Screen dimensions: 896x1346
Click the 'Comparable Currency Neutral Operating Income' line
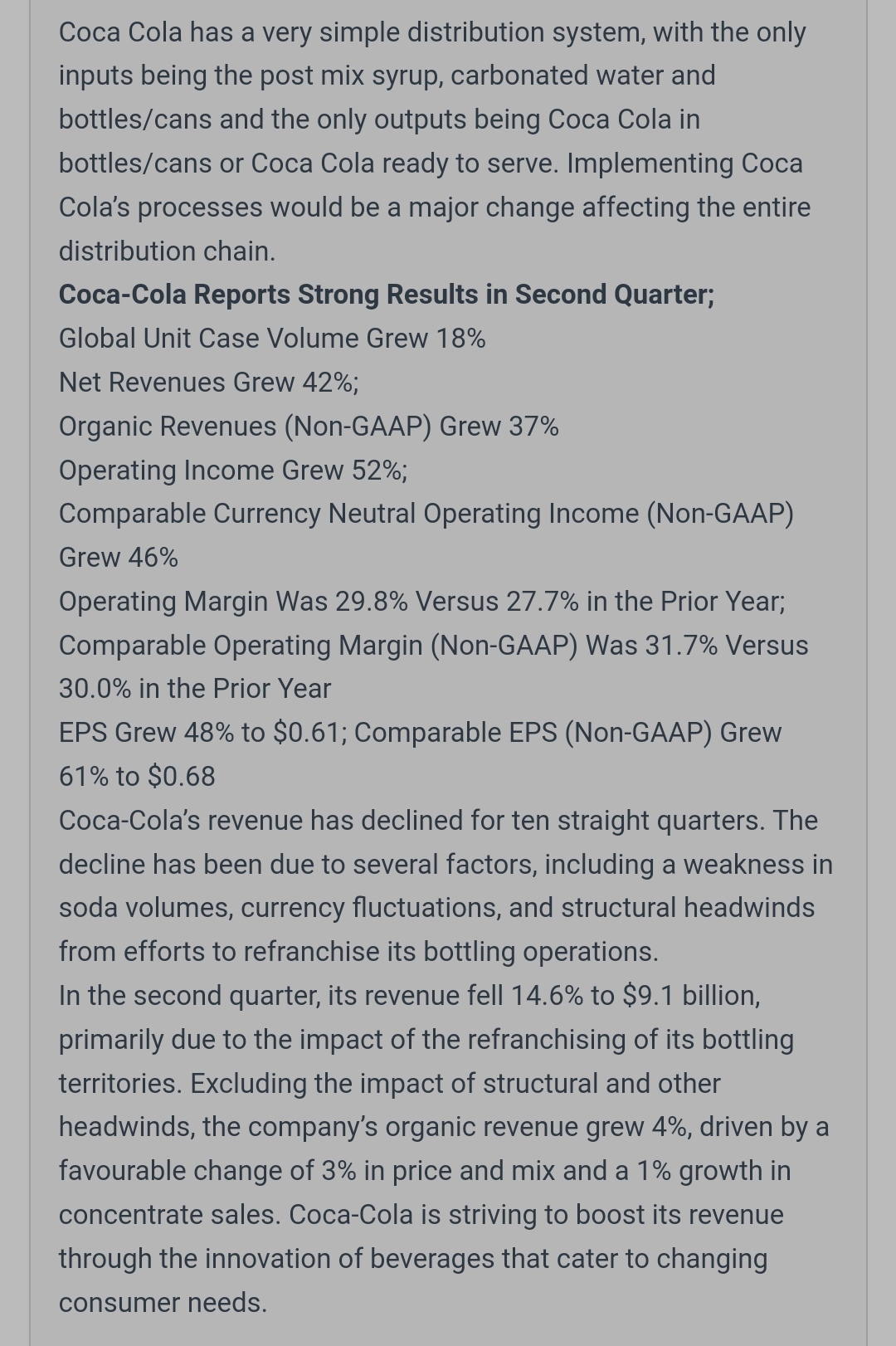coord(426,514)
